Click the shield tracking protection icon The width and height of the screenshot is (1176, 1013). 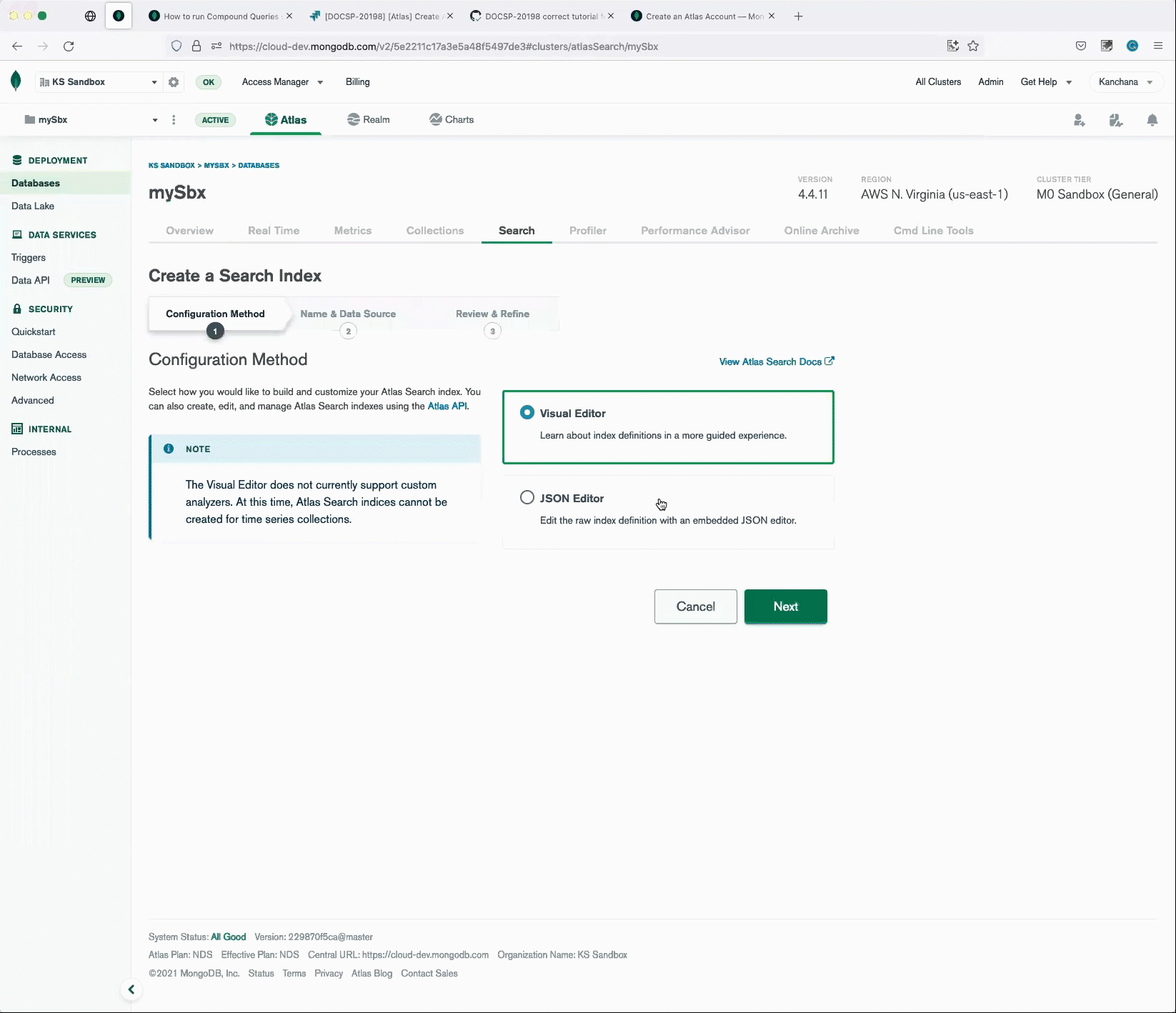point(176,46)
